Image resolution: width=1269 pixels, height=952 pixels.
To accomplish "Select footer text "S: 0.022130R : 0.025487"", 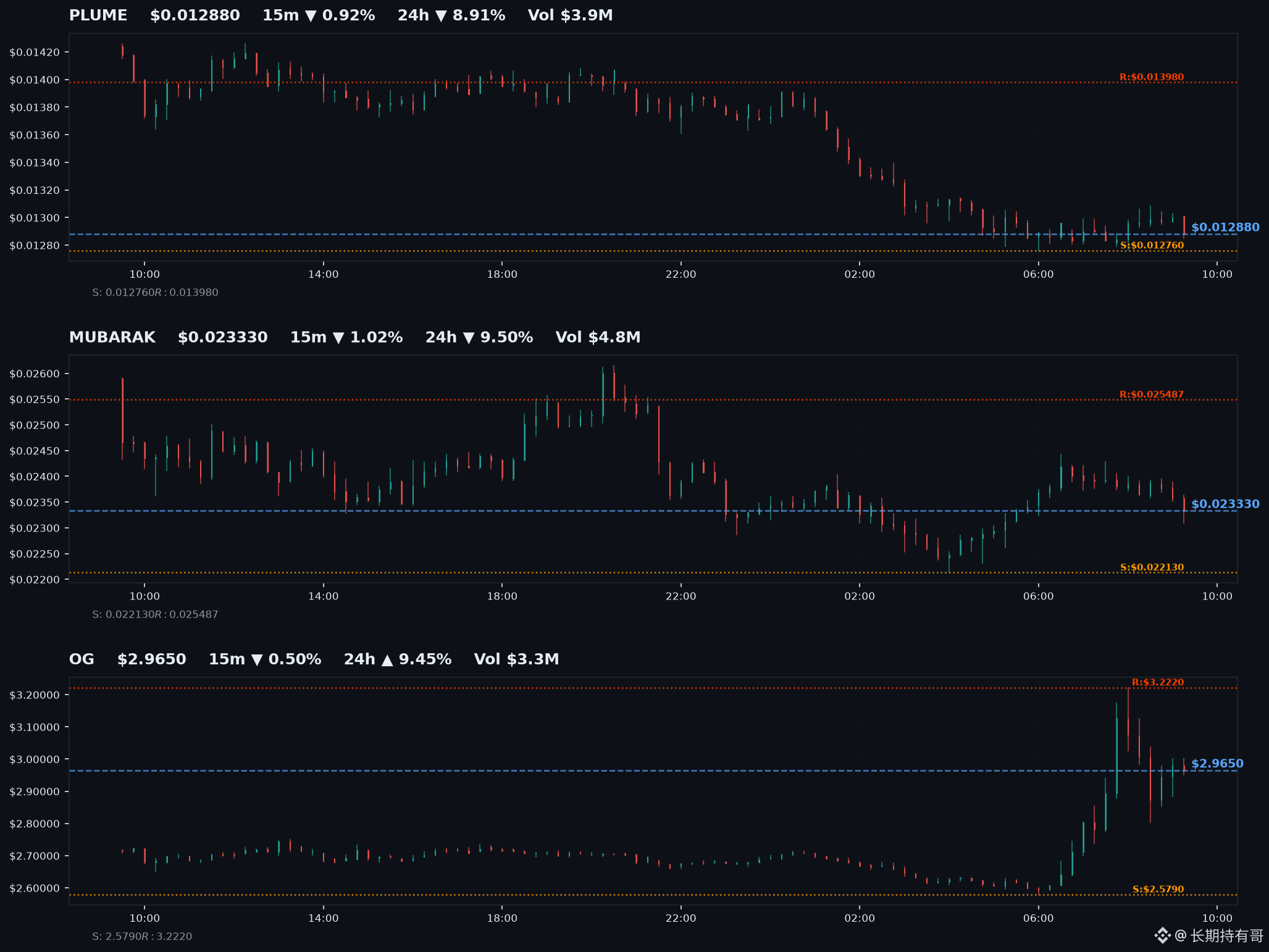I will tap(155, 614).
